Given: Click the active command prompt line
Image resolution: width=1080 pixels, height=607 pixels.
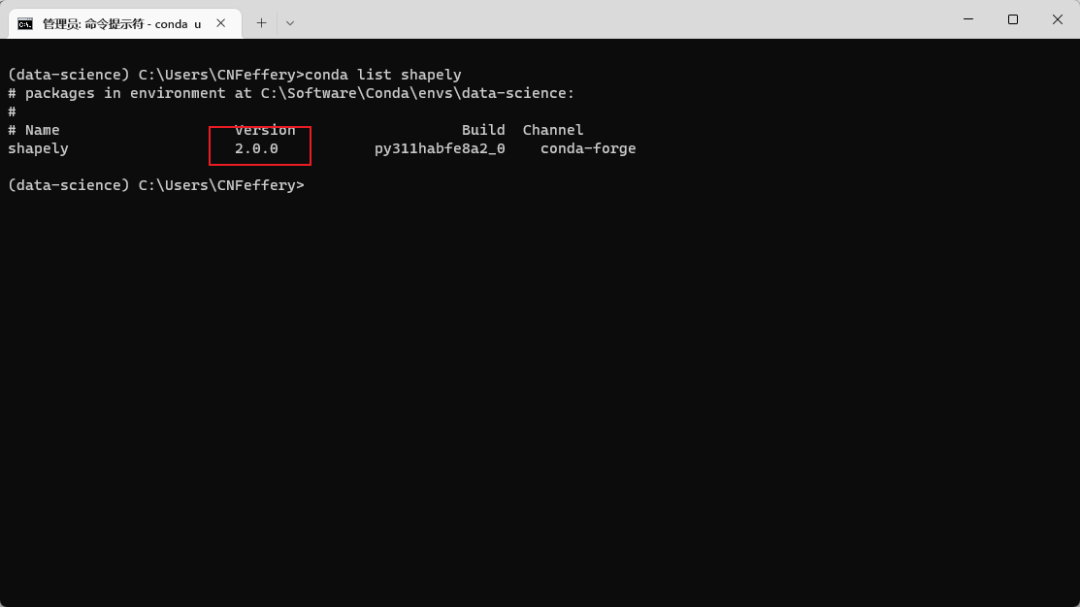Looking at the screenshot, I should point(156,184).
